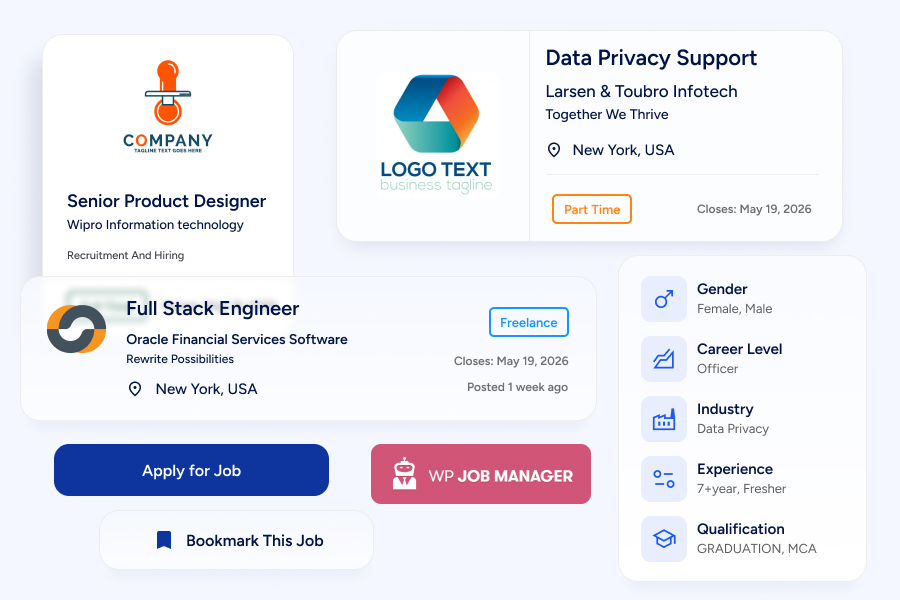Open the Full Stack Engineer job title

[x=212, y=308]
